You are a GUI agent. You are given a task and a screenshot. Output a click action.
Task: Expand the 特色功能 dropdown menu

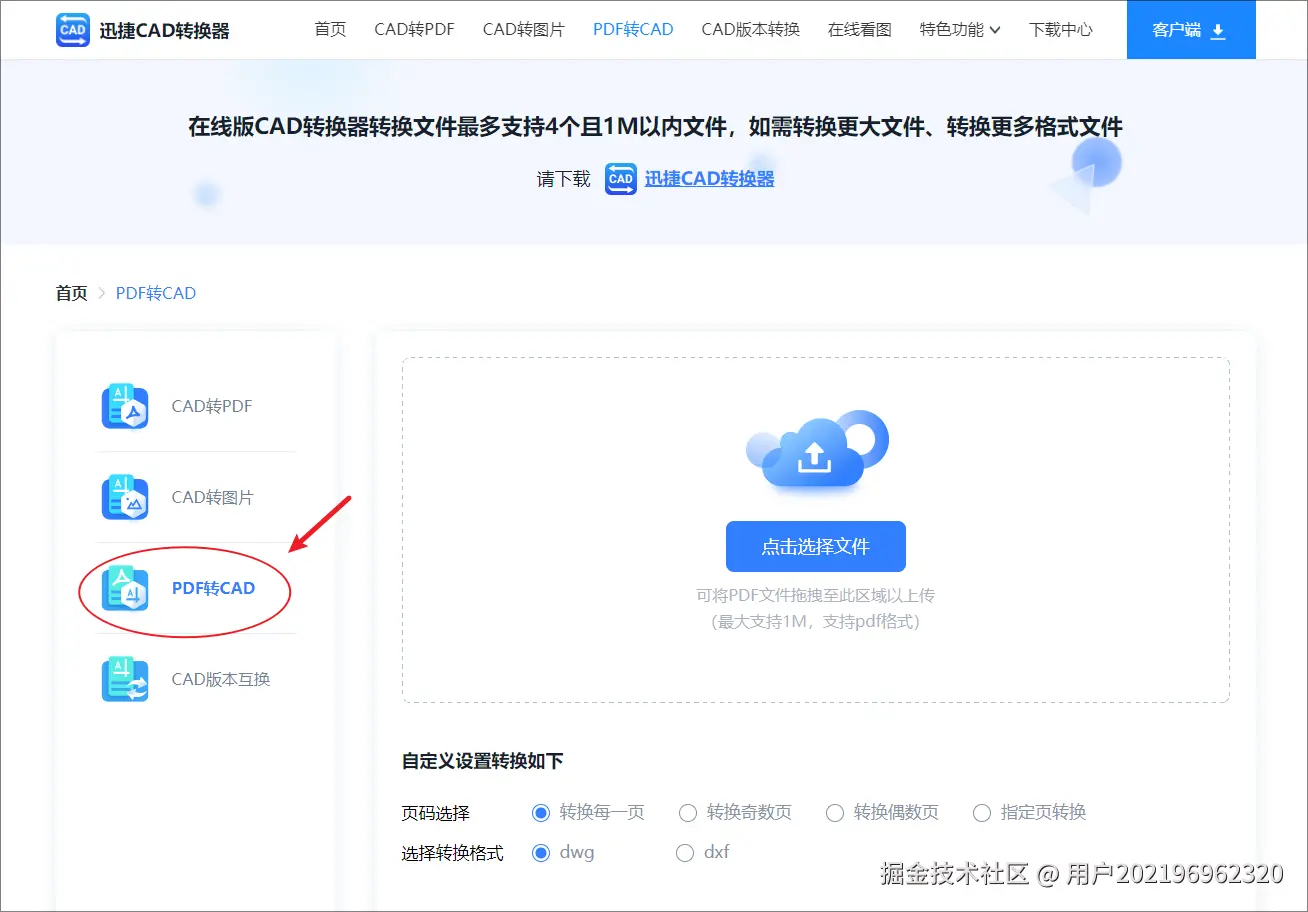pos(960,30)
